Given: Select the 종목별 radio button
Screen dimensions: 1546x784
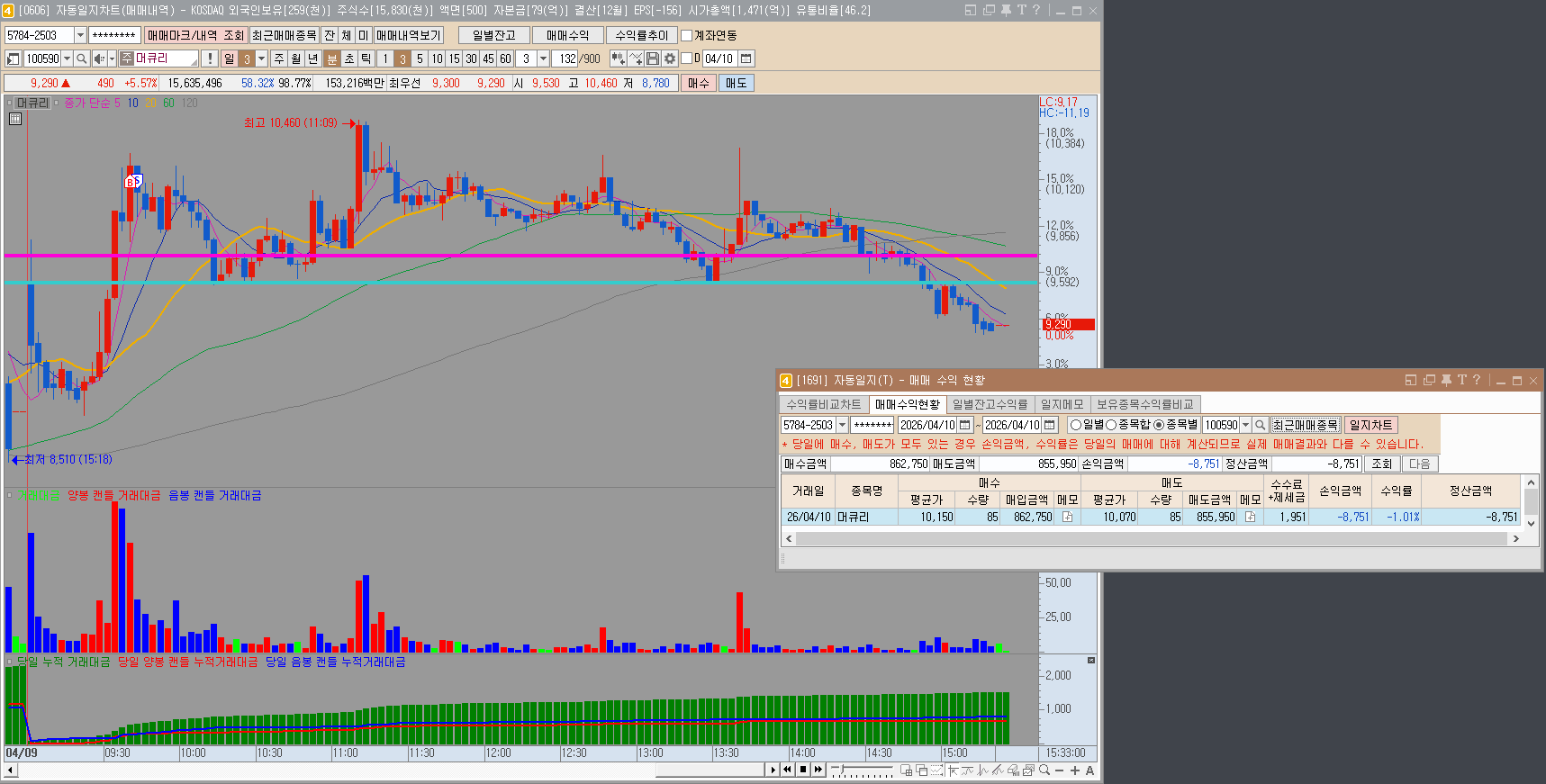Looking at the screenshot, I should click(x=1159, y=425).
